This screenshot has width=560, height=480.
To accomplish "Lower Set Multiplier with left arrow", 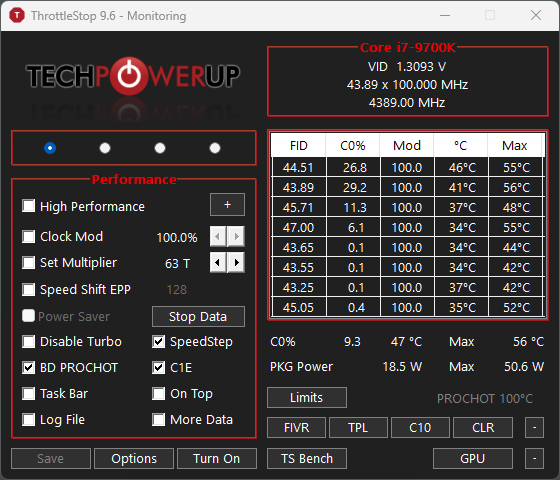I will (218, 262).
